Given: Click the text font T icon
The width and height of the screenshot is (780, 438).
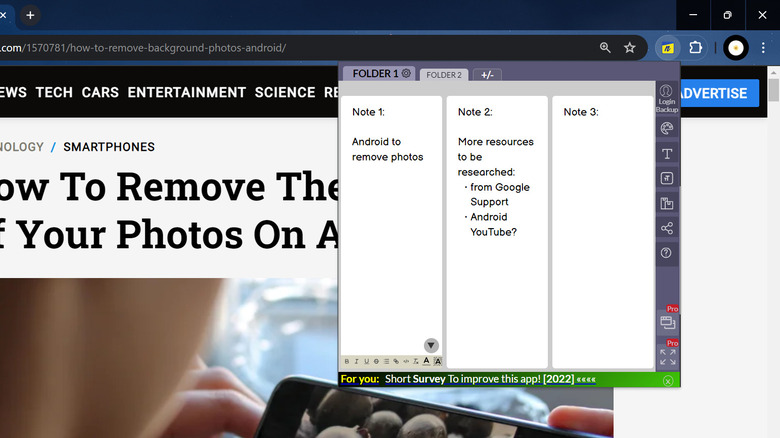Looking at the screenshot, I should [x=667, y=154].
